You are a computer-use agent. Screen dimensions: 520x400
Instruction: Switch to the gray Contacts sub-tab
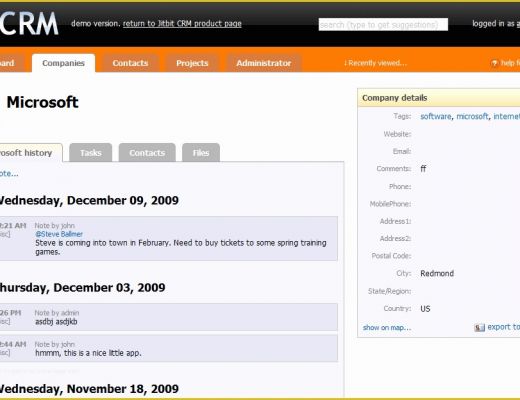tap(147, 153)
